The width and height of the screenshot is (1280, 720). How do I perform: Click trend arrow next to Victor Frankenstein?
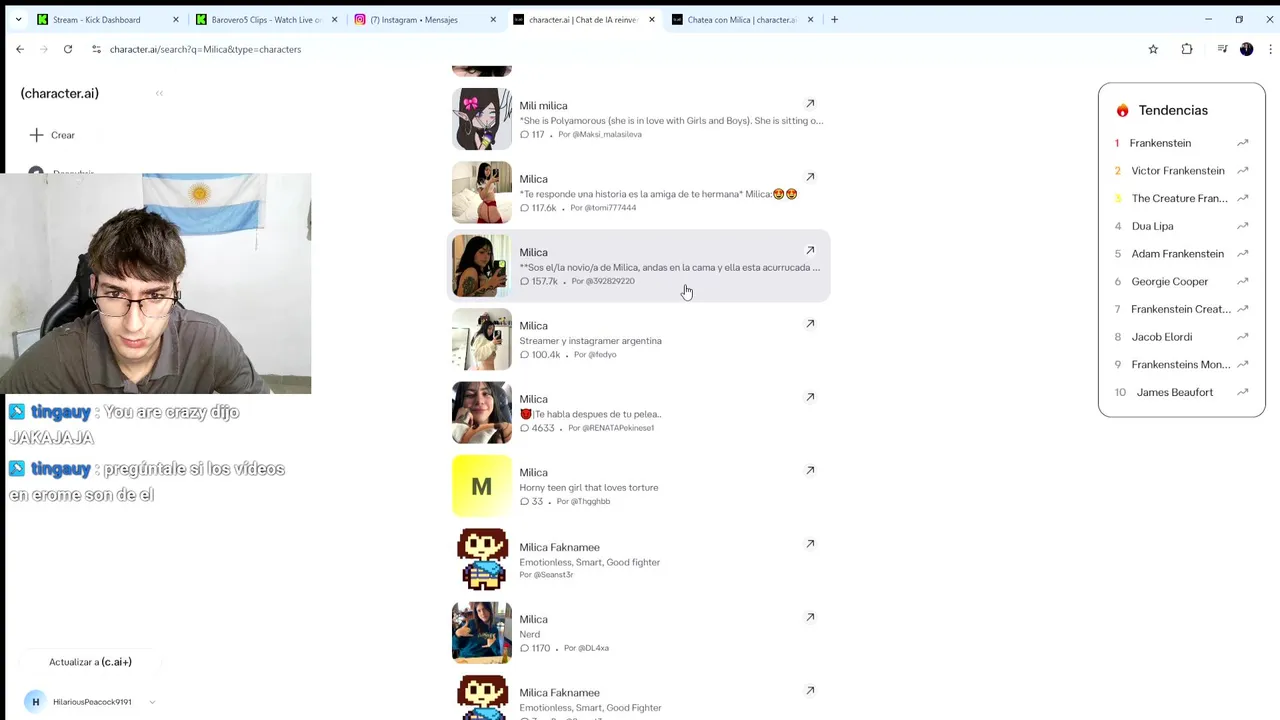click(x=1242, y=171)
